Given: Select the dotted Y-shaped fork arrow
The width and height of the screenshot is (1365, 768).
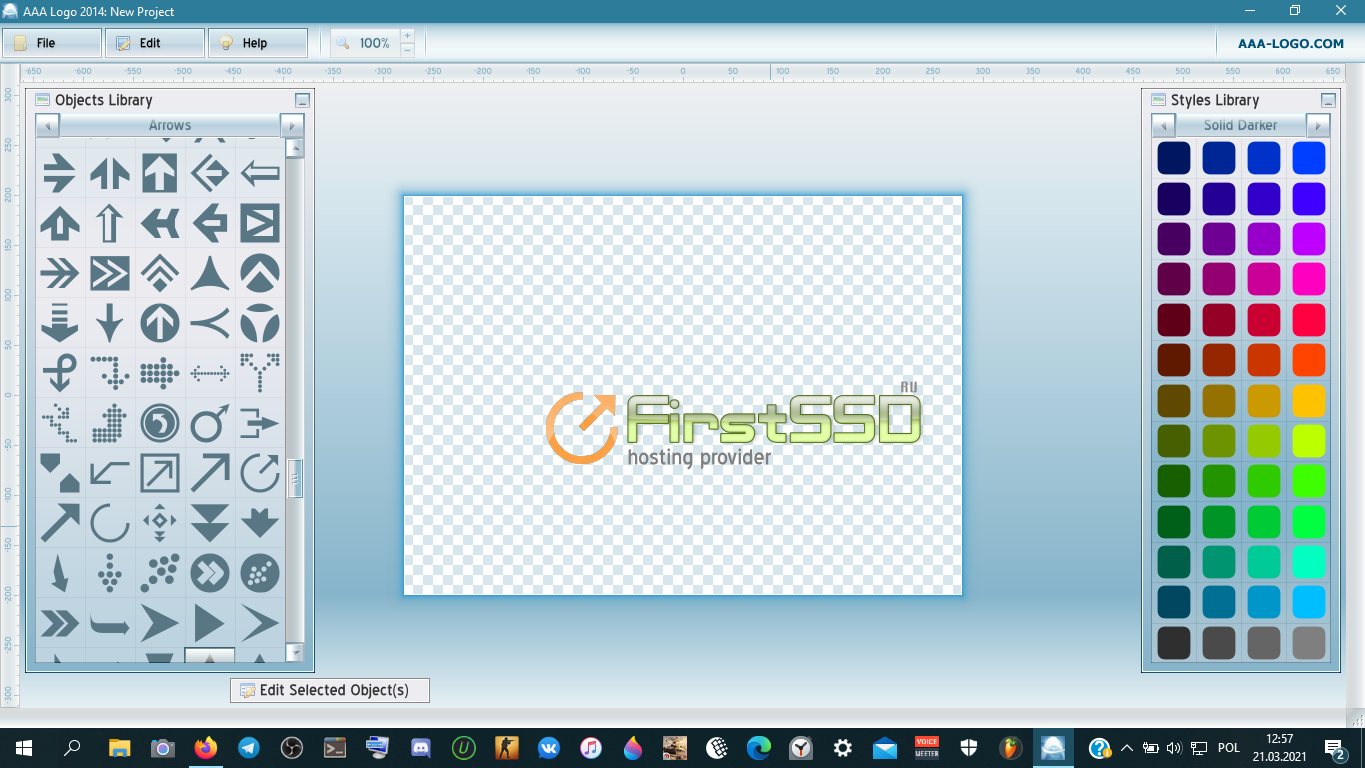Looking at the screenshot, I should [x=260, y=371].
